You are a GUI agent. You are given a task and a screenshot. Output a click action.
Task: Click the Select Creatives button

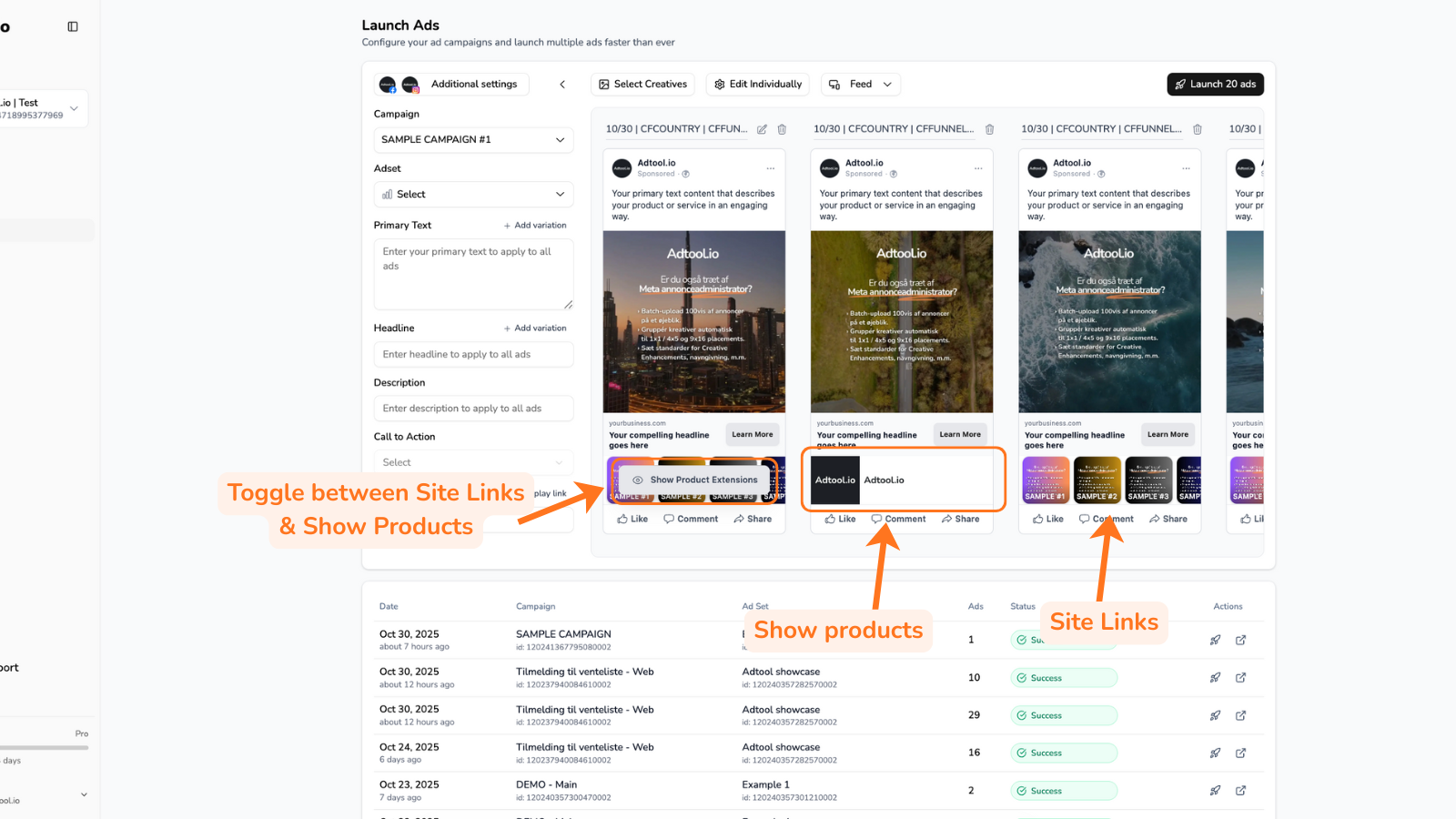(642, 85)
